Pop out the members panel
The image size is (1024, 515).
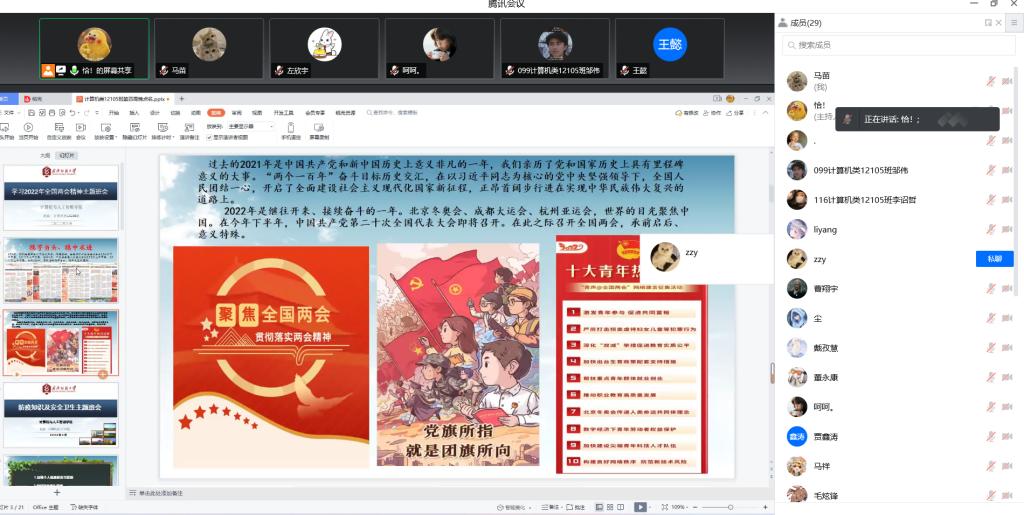(989, 22)
